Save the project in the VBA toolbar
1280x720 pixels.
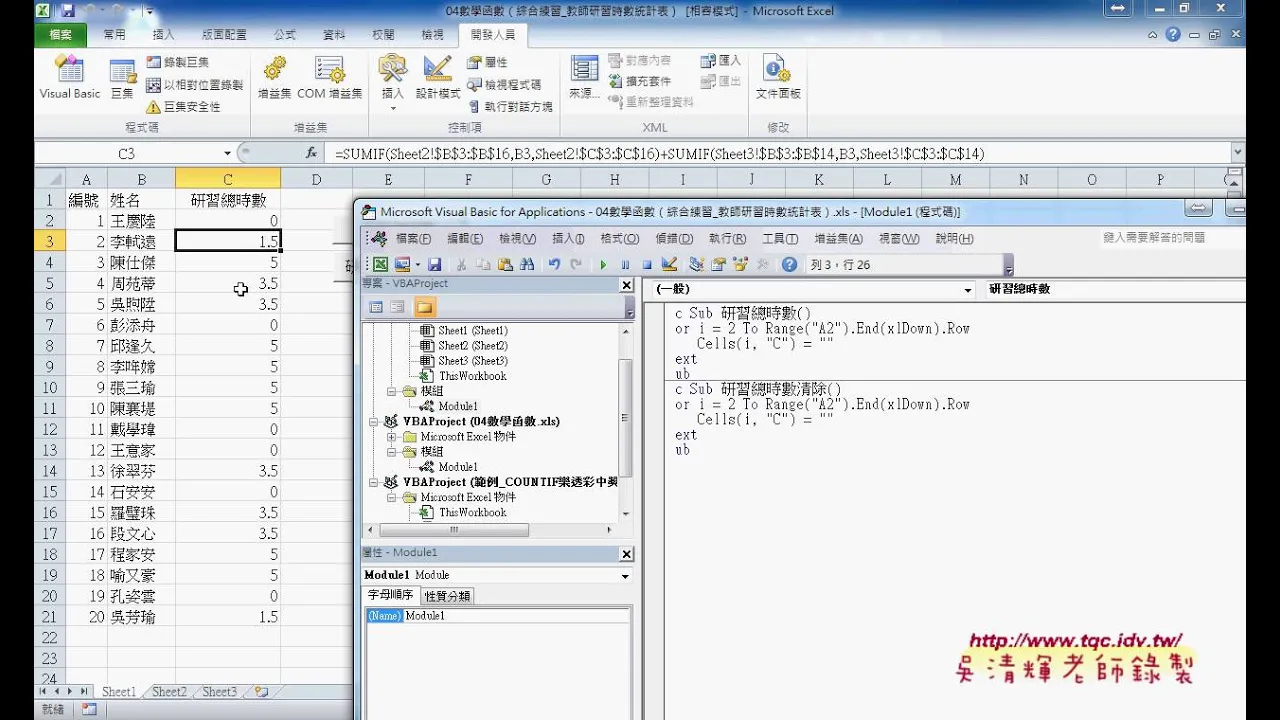click(434, 265)
